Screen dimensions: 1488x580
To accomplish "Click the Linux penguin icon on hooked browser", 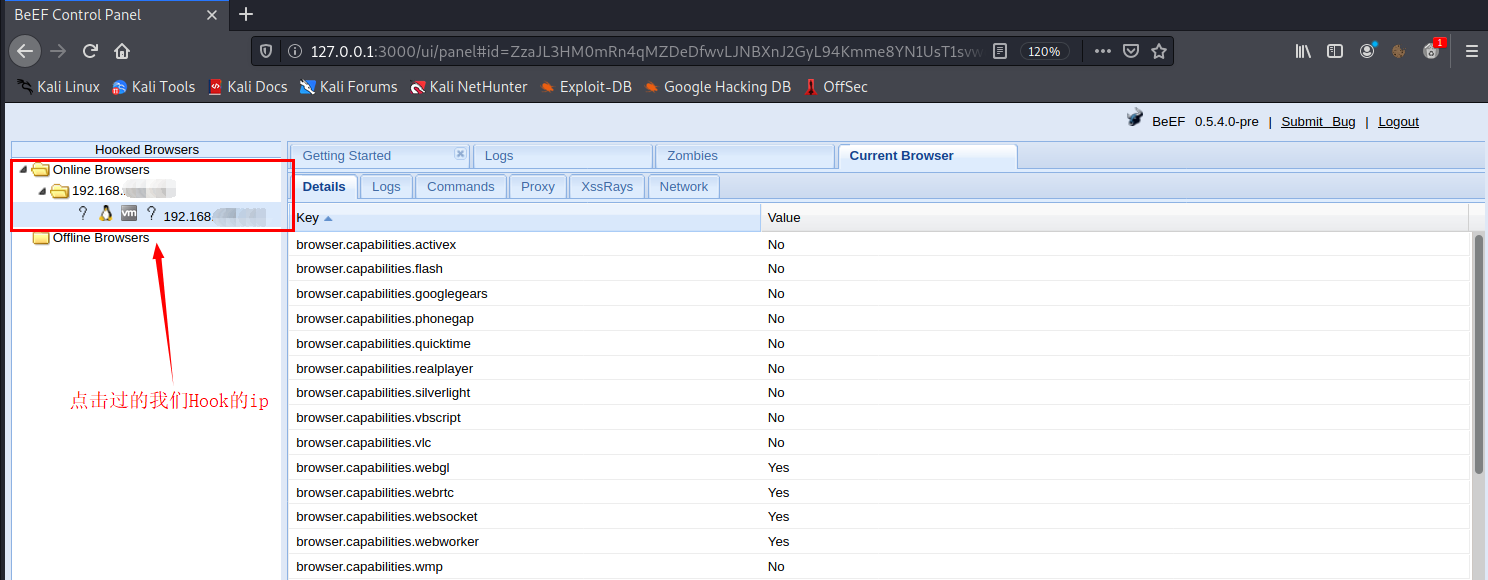I will tap(105, 213).
